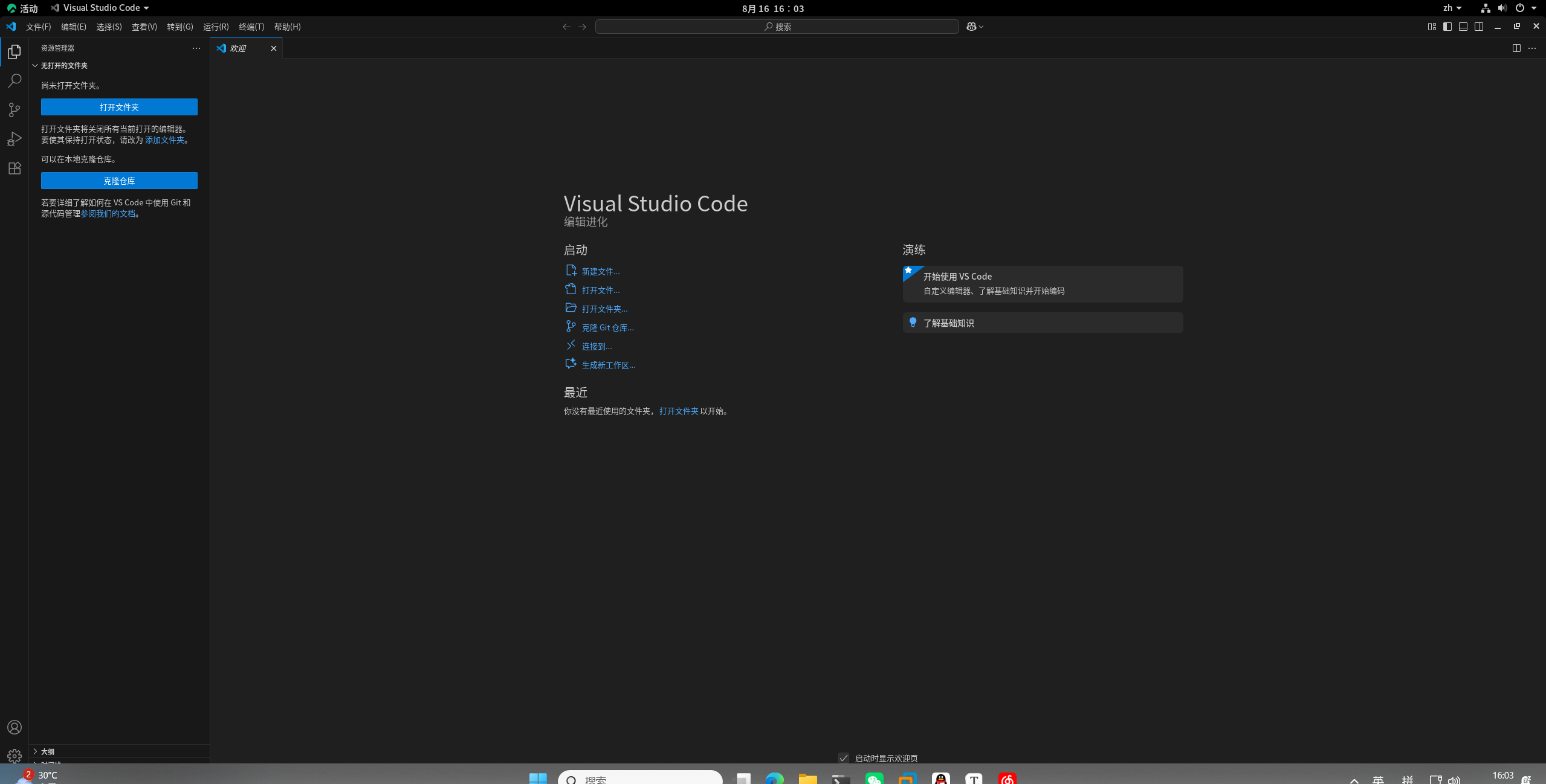Click the split editor right icon
The width and height of the screenshot is (1546, 784).
[1516, 48]
